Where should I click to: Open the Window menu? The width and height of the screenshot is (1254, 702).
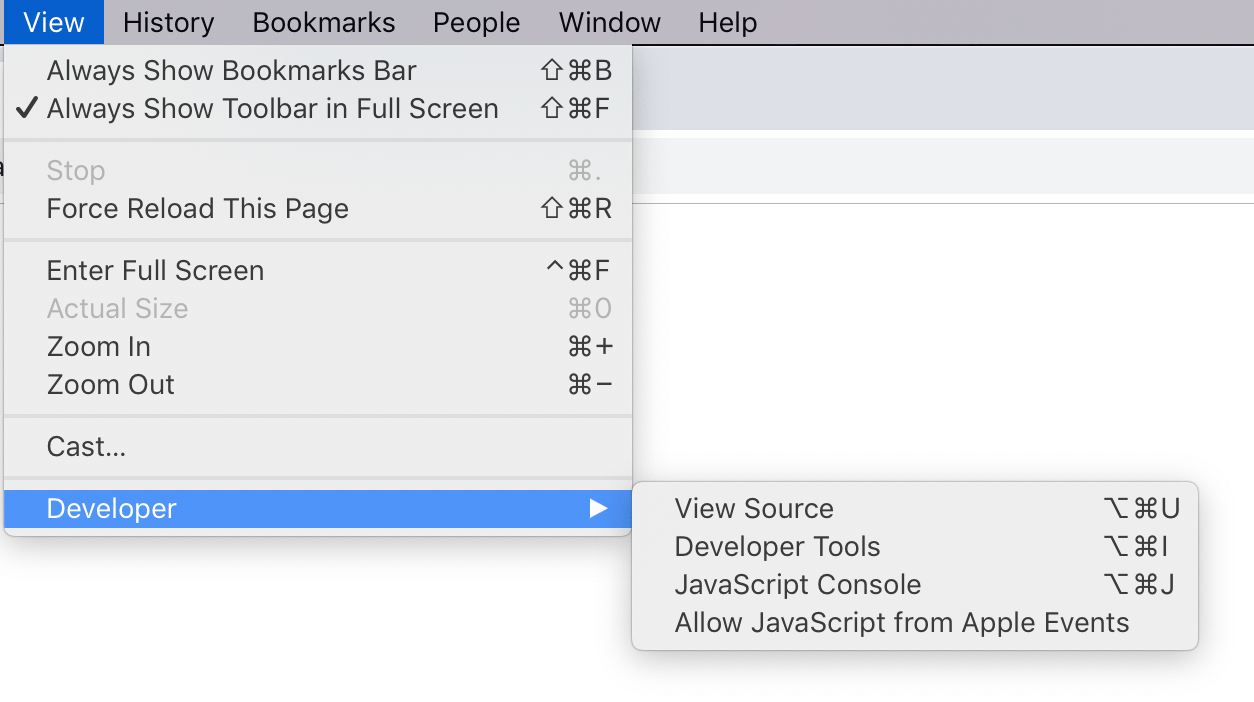click(609, 22)
